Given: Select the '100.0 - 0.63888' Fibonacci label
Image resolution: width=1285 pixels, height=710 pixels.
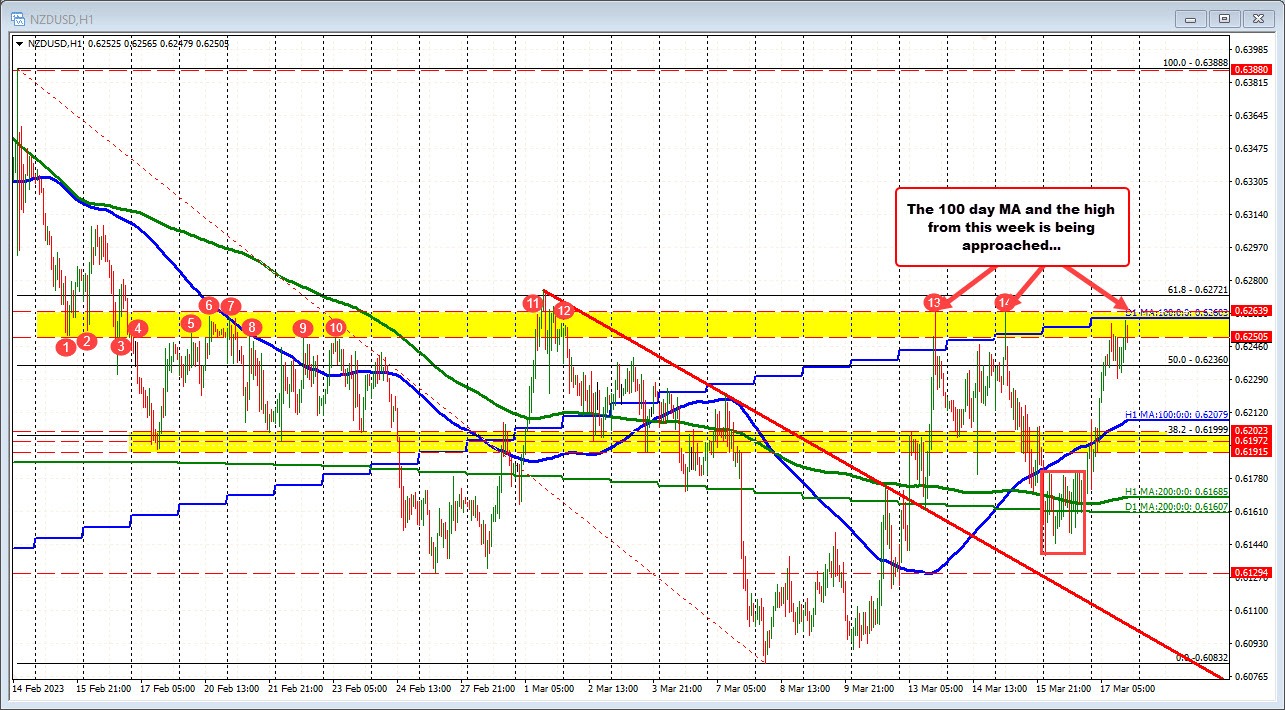Looking at the screenshot, I should [x=1194, y=62].
